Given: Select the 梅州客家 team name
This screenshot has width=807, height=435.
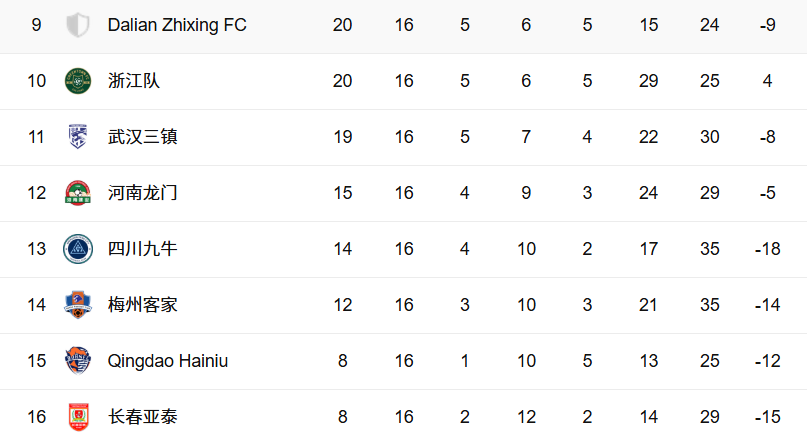Looking at the screenshot, I should pyautogui.click(x=143, y=305).
